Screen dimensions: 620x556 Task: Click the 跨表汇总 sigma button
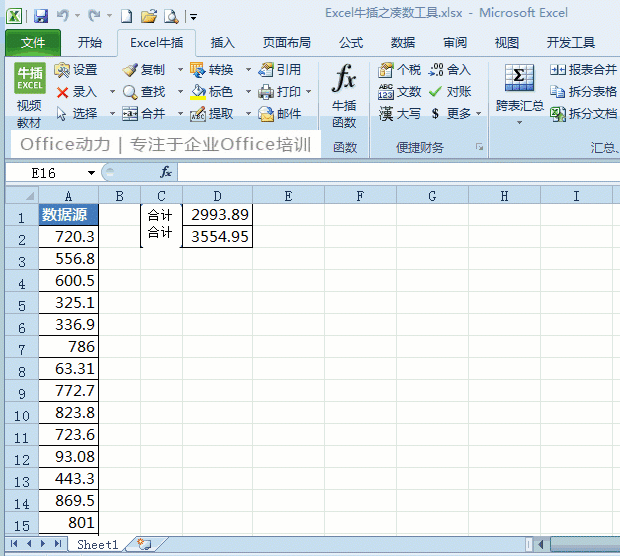pos(520,95)
